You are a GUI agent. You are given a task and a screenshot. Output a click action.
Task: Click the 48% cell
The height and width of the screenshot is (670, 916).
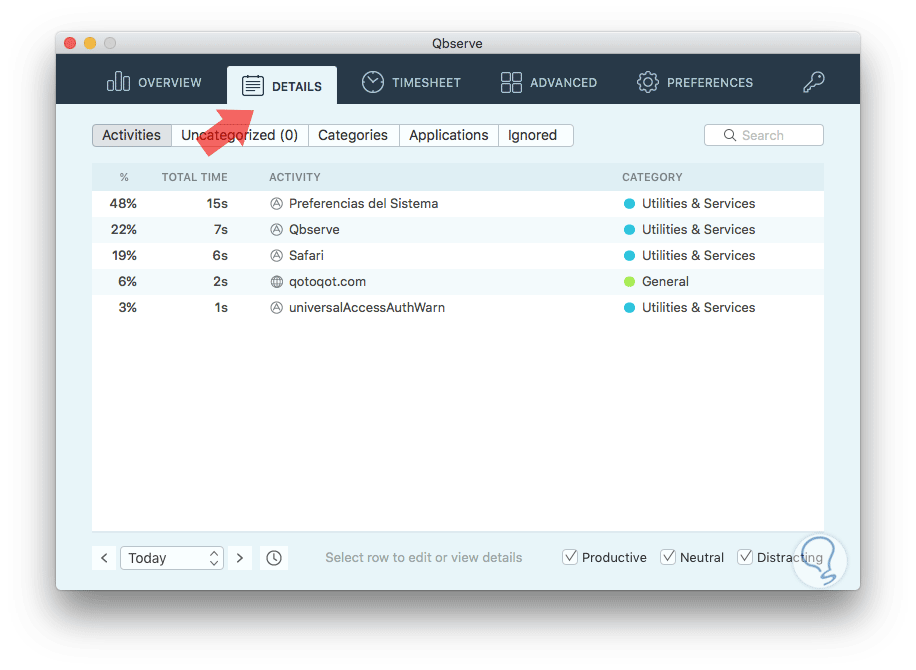[x=123, y=204]
